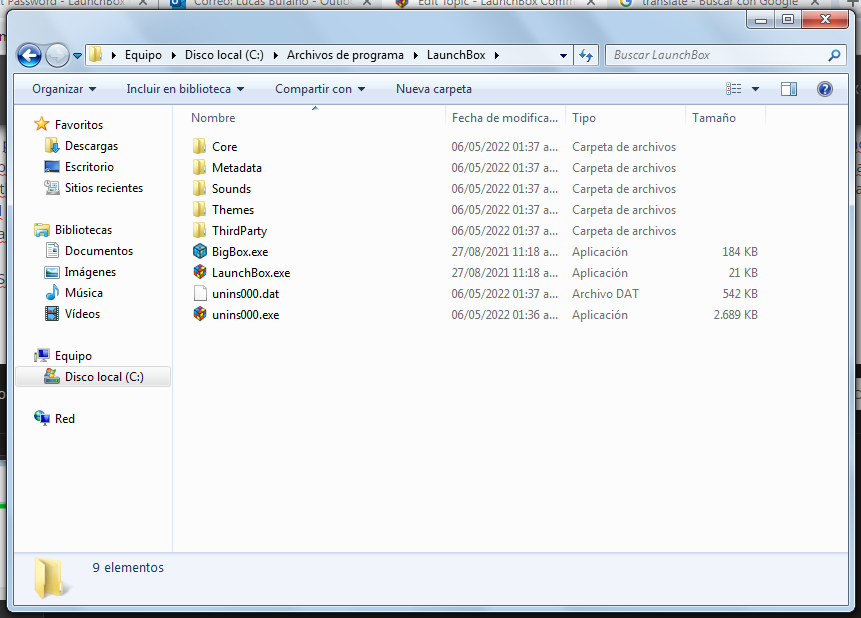Image resolution: width=861 pixels, height=618 pixels.
Task: Open the BigBox.exe application icon
Action: click(x=200, y=252)
